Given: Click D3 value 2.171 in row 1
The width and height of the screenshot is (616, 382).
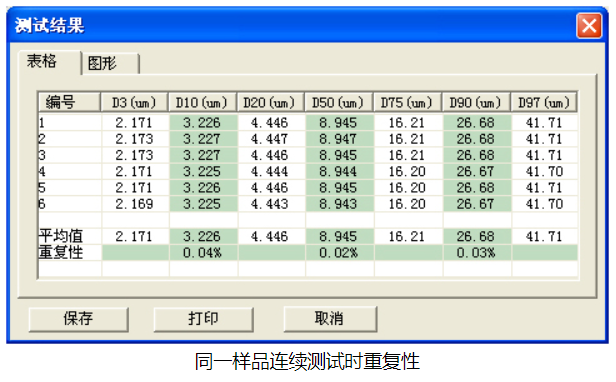Looking at the screenshot, I should click(134, 123).
